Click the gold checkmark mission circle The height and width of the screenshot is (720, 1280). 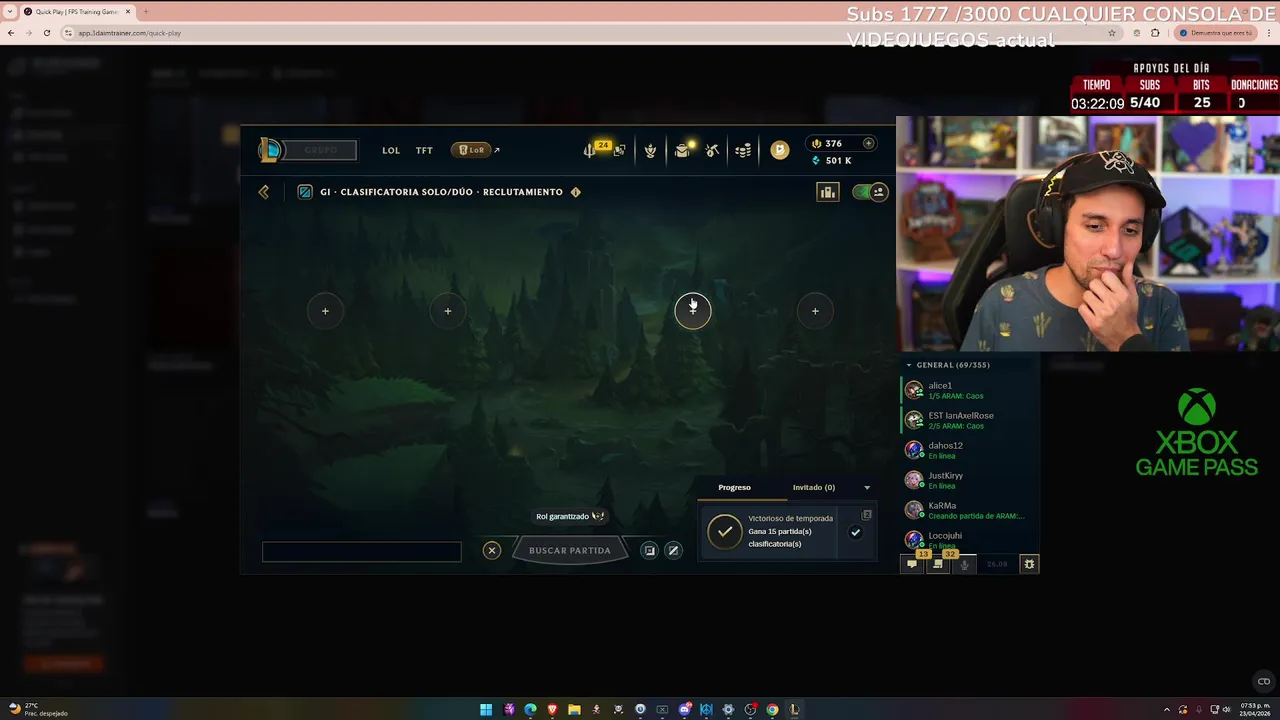click(x=725, y=532)
